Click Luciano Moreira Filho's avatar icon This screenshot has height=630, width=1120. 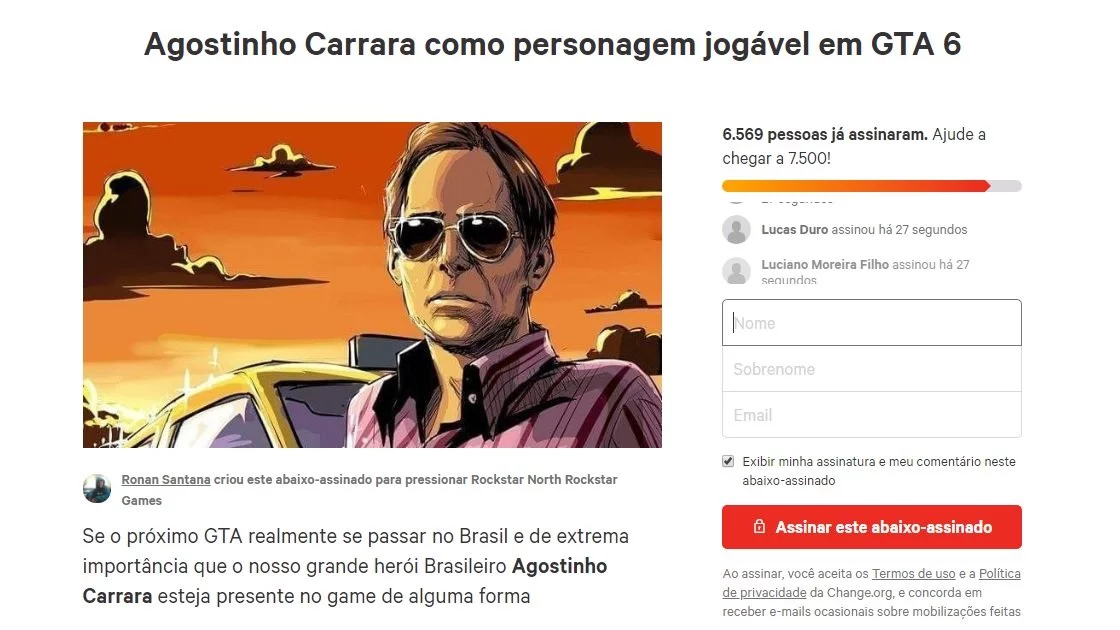pos(736,270)
